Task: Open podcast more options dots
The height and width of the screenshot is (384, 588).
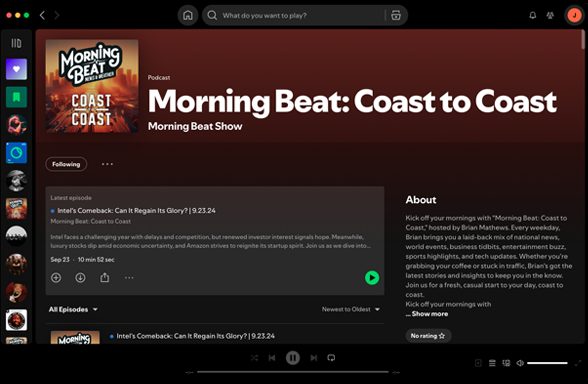Action: [x=107, y=164]
